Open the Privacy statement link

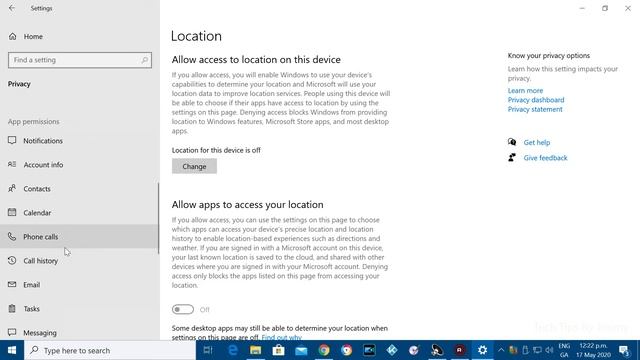[x=535, y=109]
